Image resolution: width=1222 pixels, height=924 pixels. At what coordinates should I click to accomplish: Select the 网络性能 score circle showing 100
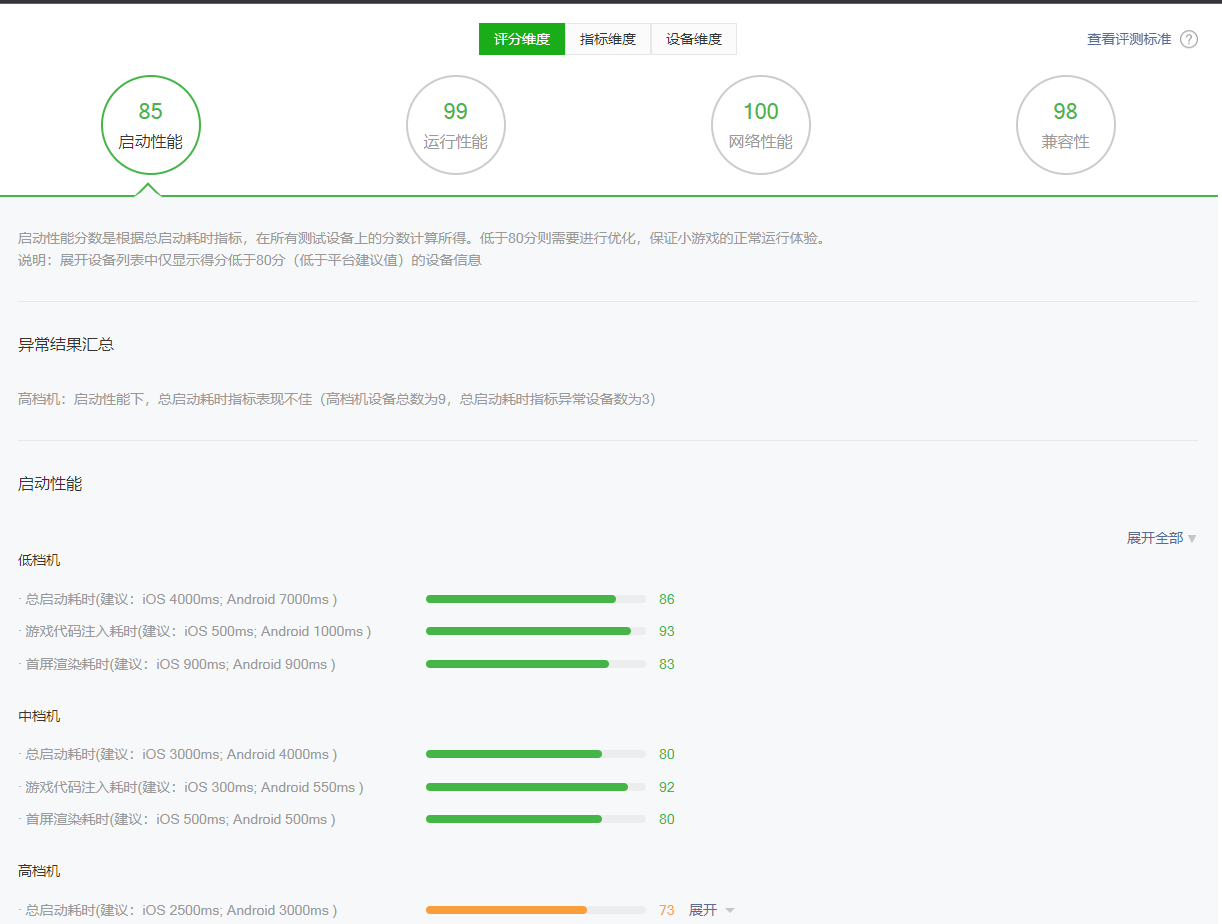point(761,125)
